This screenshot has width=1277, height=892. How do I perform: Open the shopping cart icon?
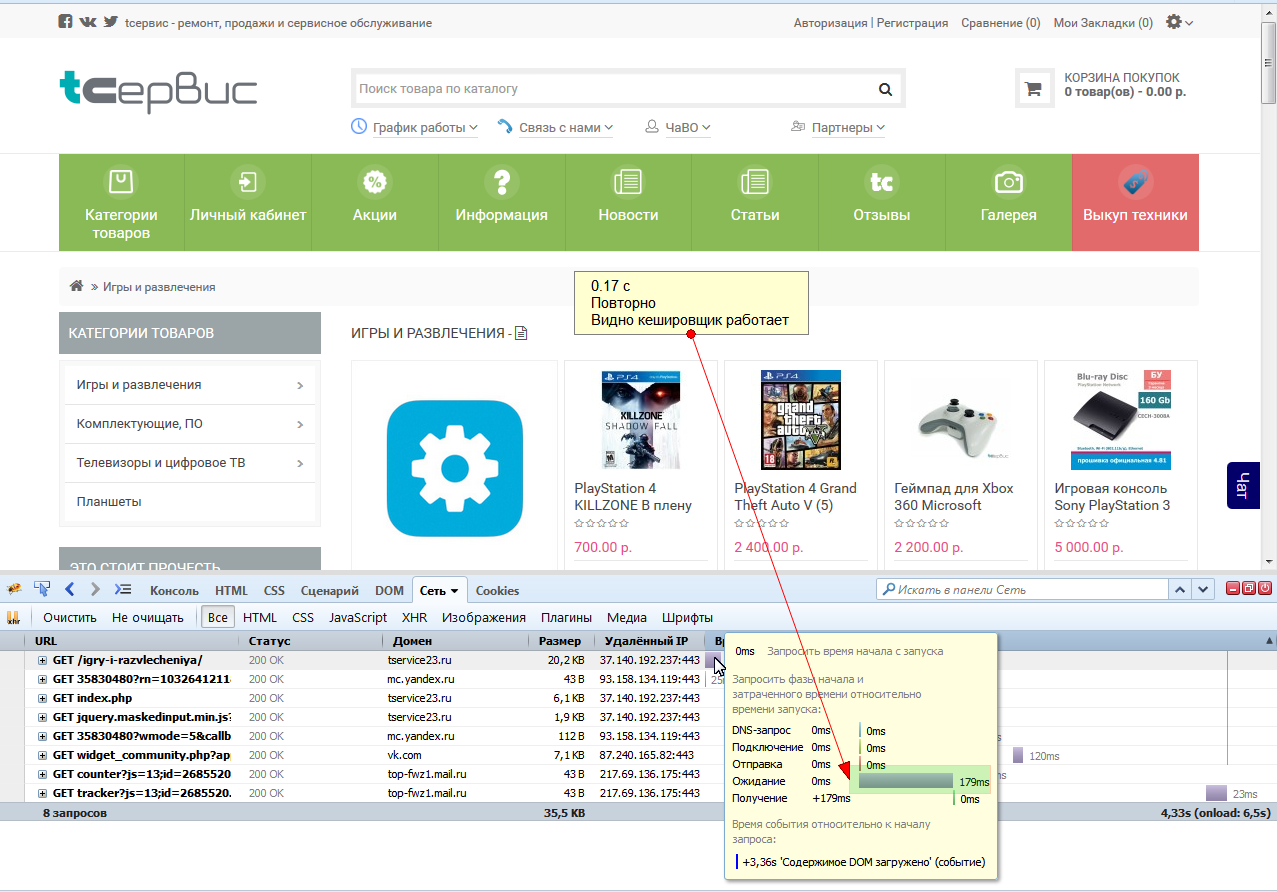pos(1033,88)
